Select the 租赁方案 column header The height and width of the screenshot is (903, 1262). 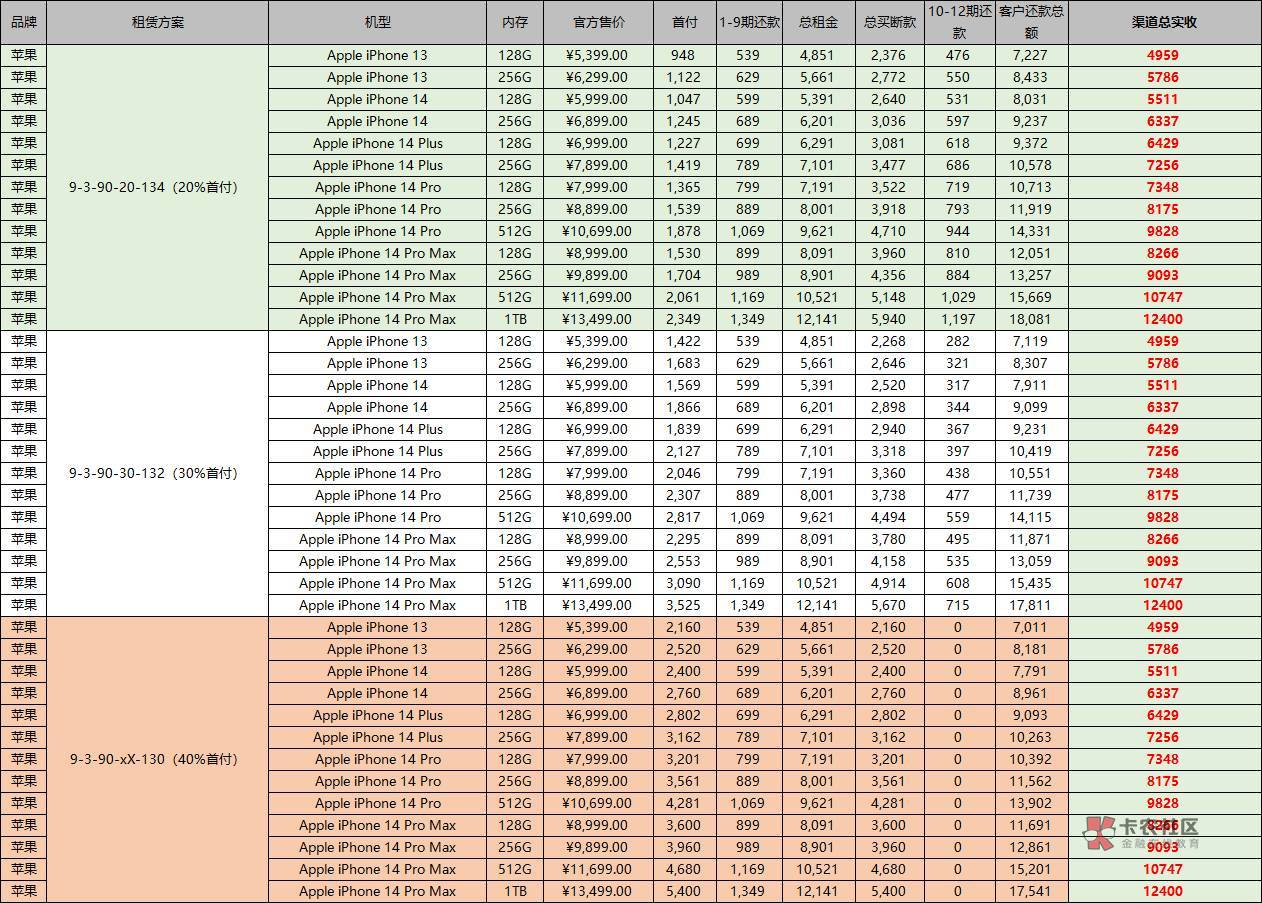coord(157,22)
